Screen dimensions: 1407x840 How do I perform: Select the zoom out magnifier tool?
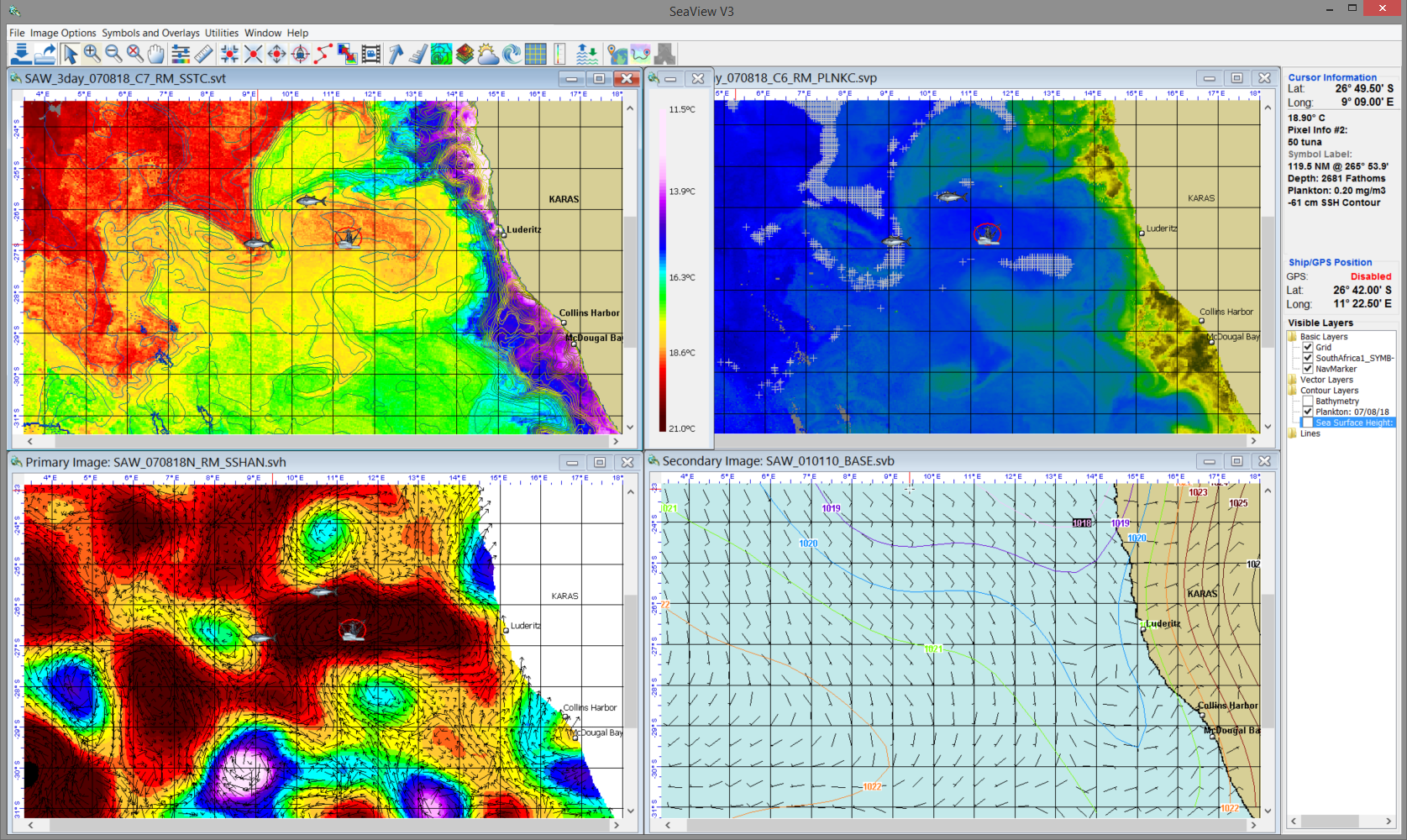point(113,55)
